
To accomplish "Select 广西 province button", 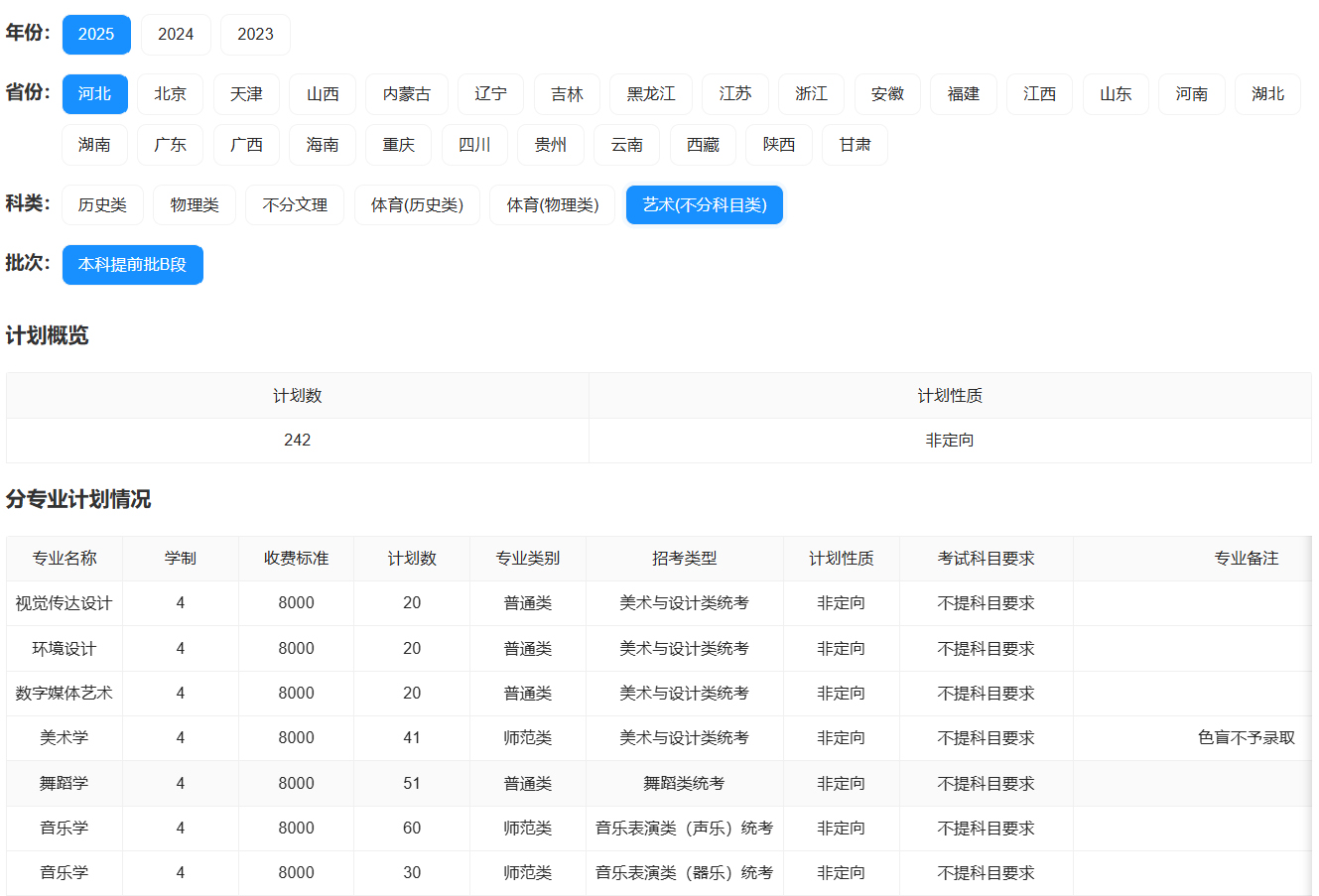I will 246,145.
